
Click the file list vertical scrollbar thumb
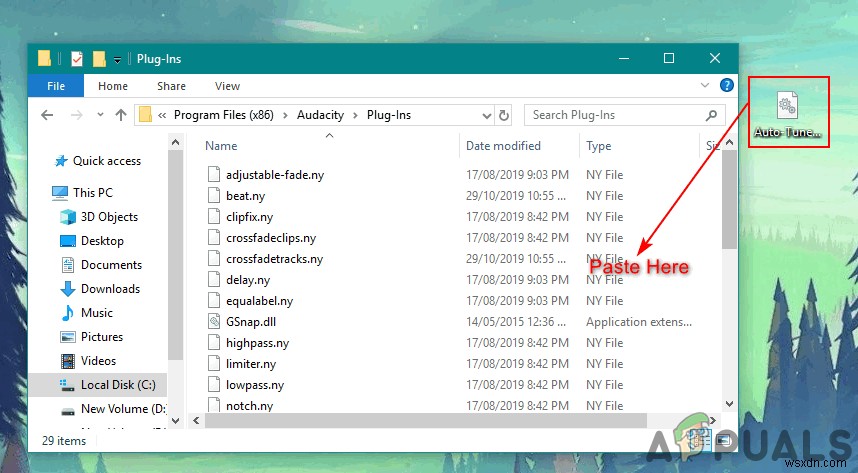click(x=729, y=199)
